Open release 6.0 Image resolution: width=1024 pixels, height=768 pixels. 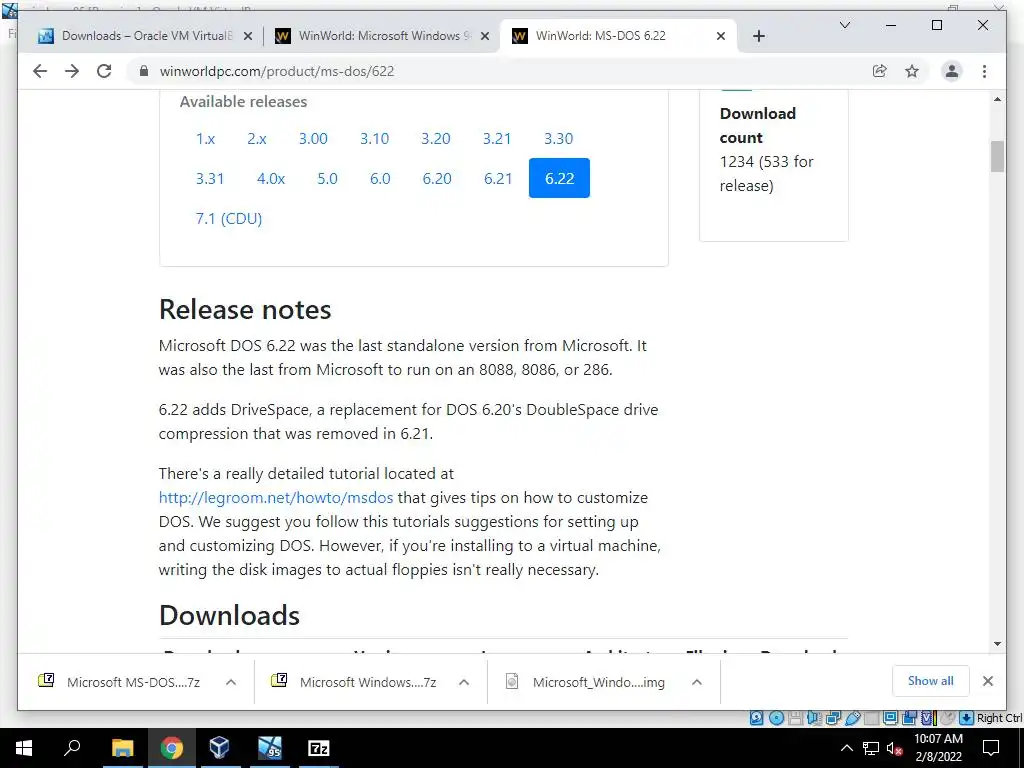380,178
